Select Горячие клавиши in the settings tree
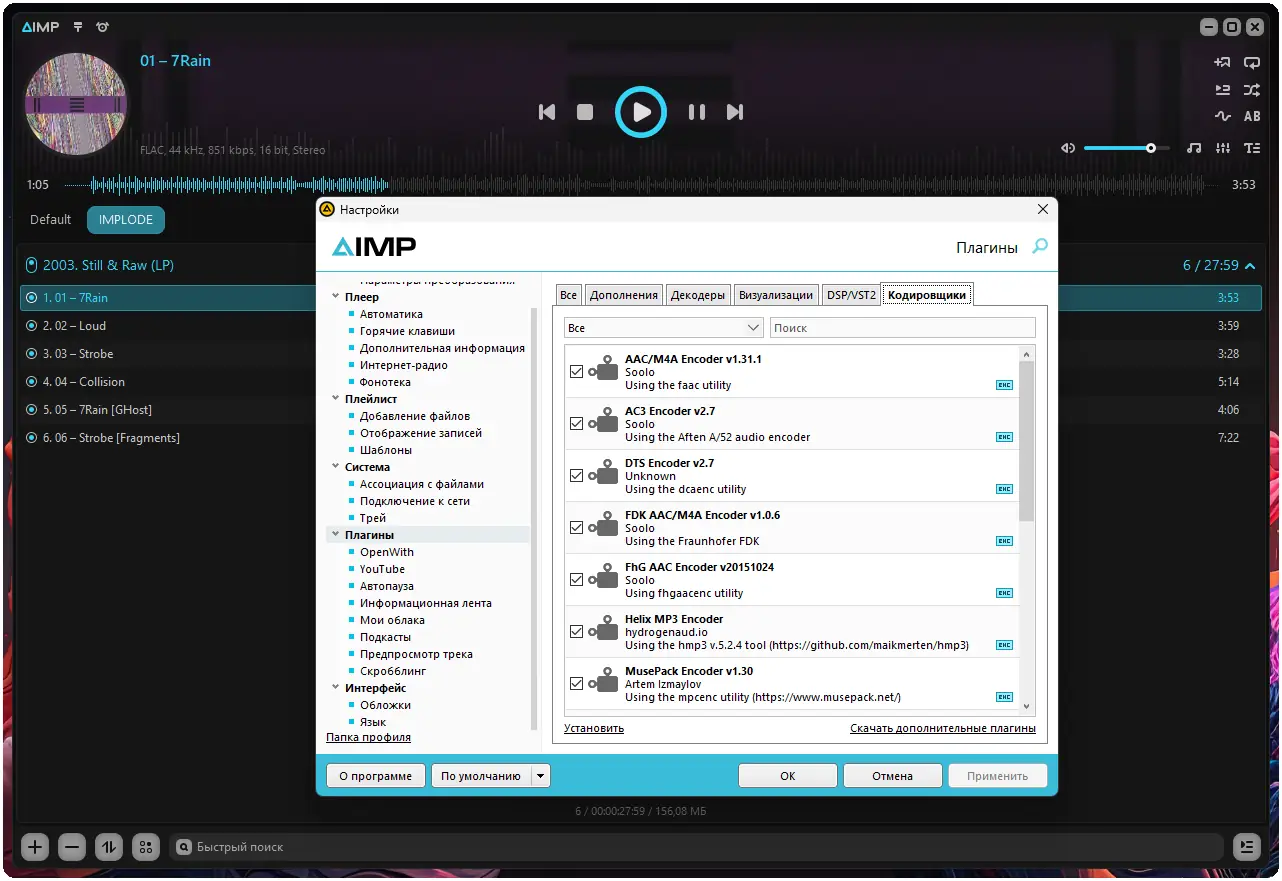This screenshot has width=1282, height=881. pyautogui.click(x=407, y=331)
